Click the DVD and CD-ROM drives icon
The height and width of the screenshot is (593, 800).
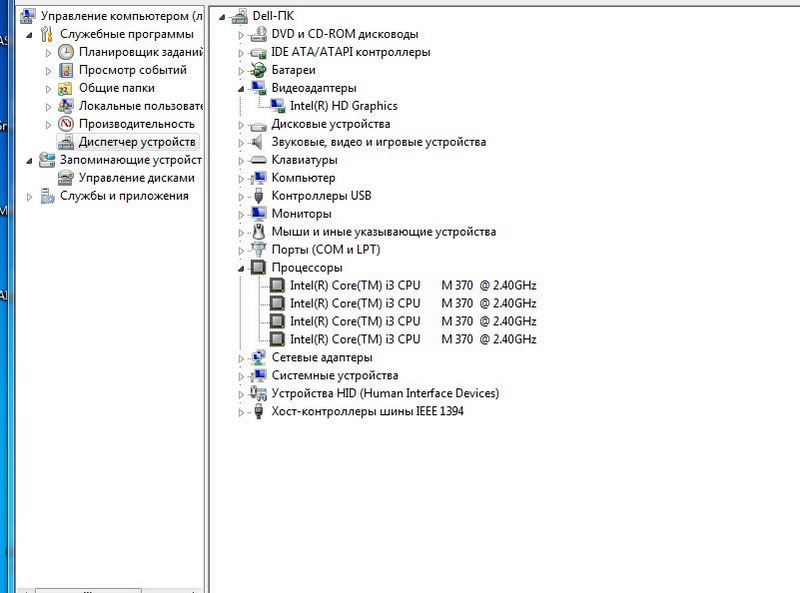point(257,34)
